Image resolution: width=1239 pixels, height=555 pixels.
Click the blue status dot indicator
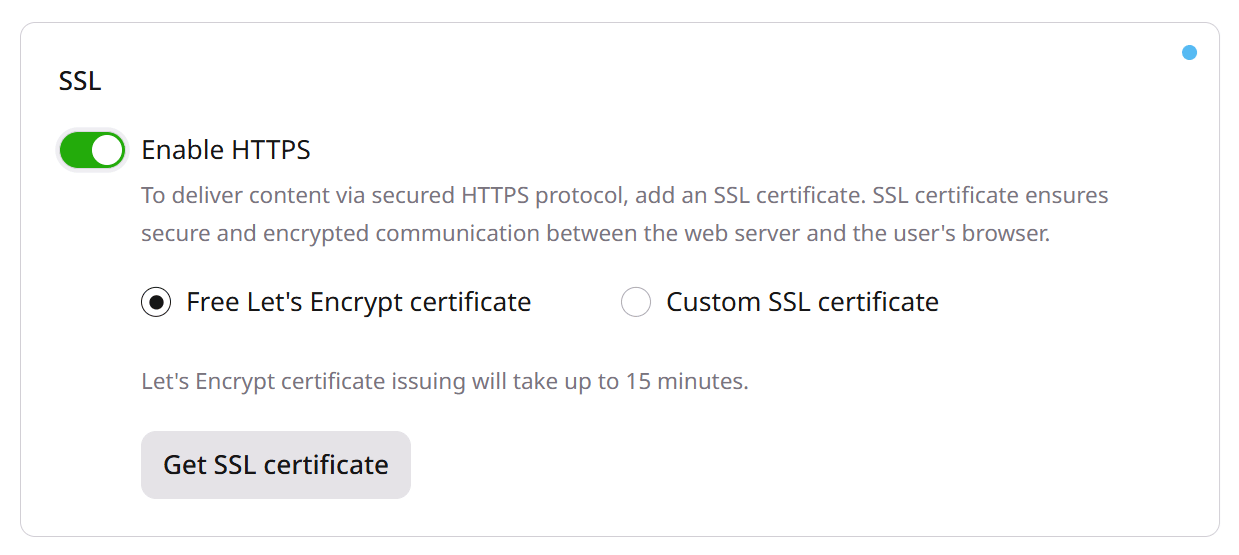click(x=1189, y=52)
